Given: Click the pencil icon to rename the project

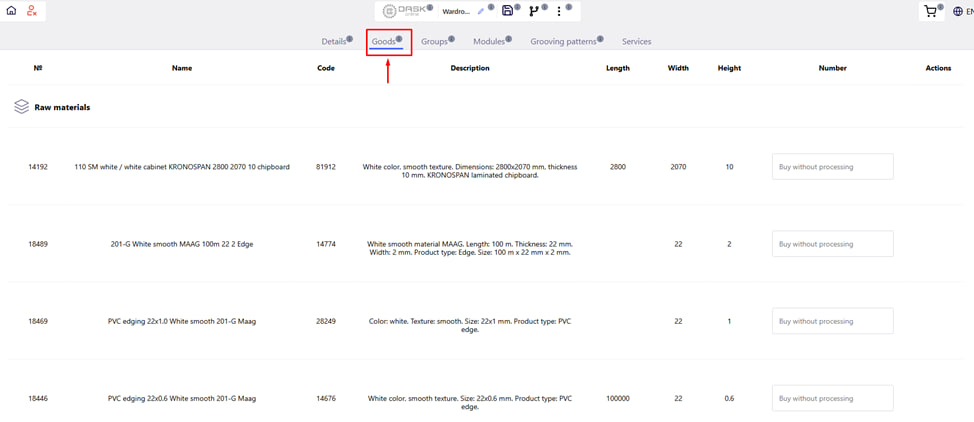Looking at the screenshot, I should tap(481, 12).
